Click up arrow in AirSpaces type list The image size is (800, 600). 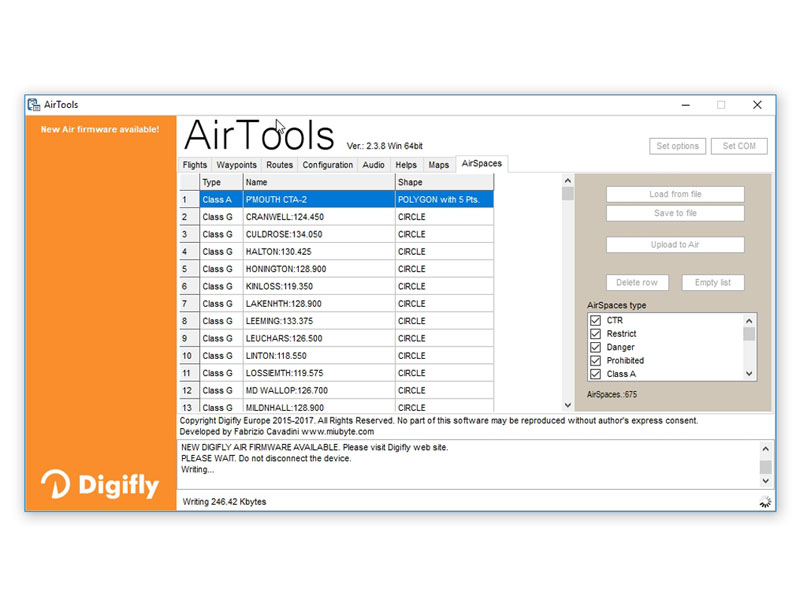(x=749, y=321)
